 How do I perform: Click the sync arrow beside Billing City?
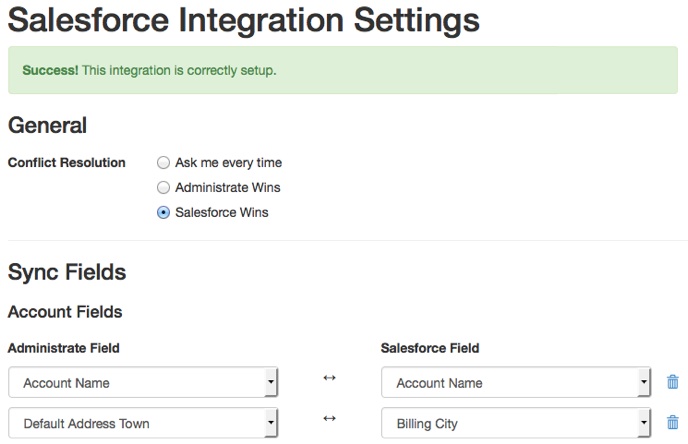tap(329, 418)
